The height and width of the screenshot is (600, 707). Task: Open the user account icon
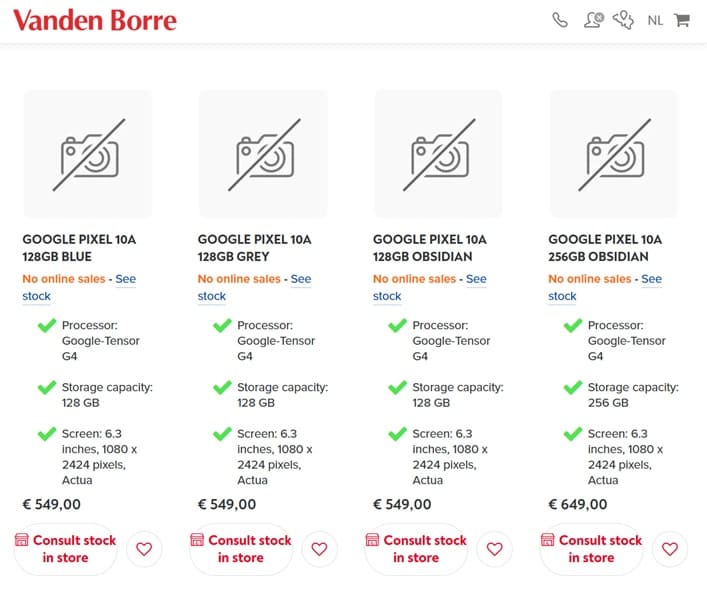click(x=594, y=21)
